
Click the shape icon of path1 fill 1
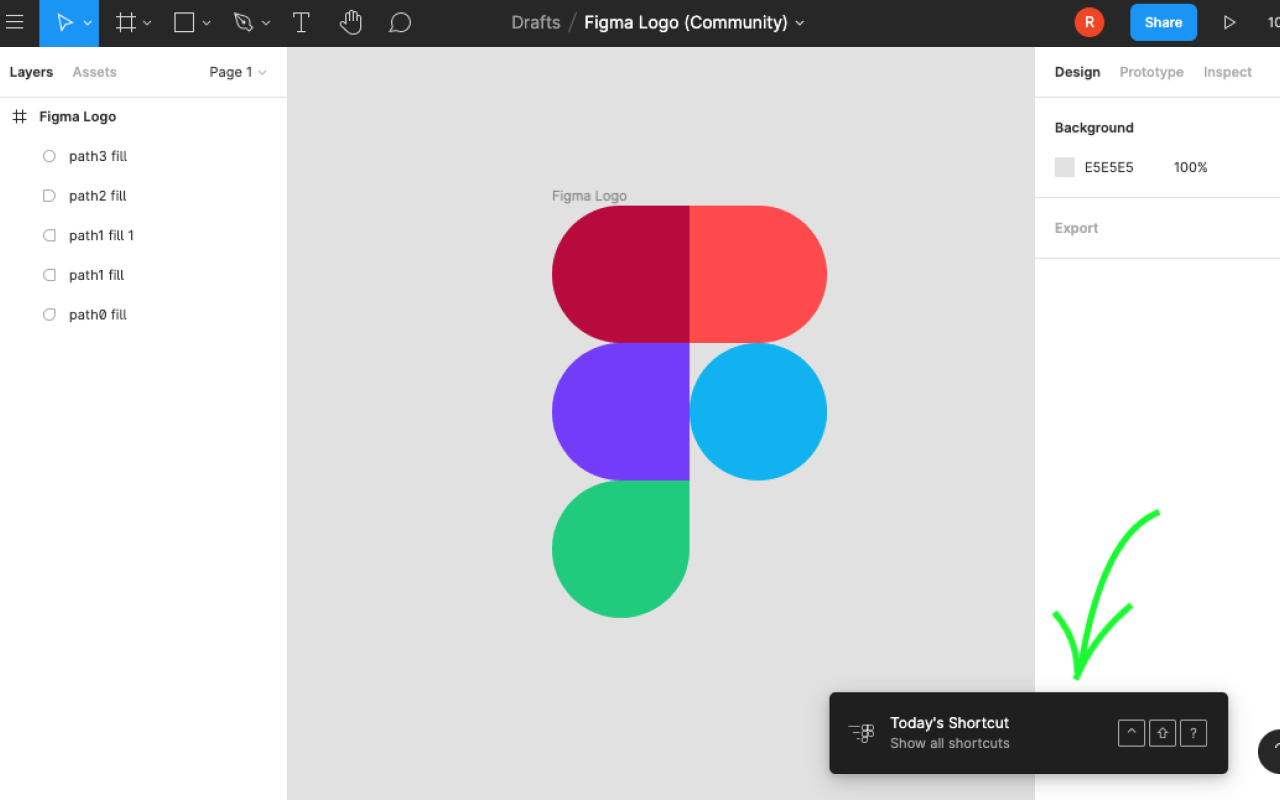[49, 236]
